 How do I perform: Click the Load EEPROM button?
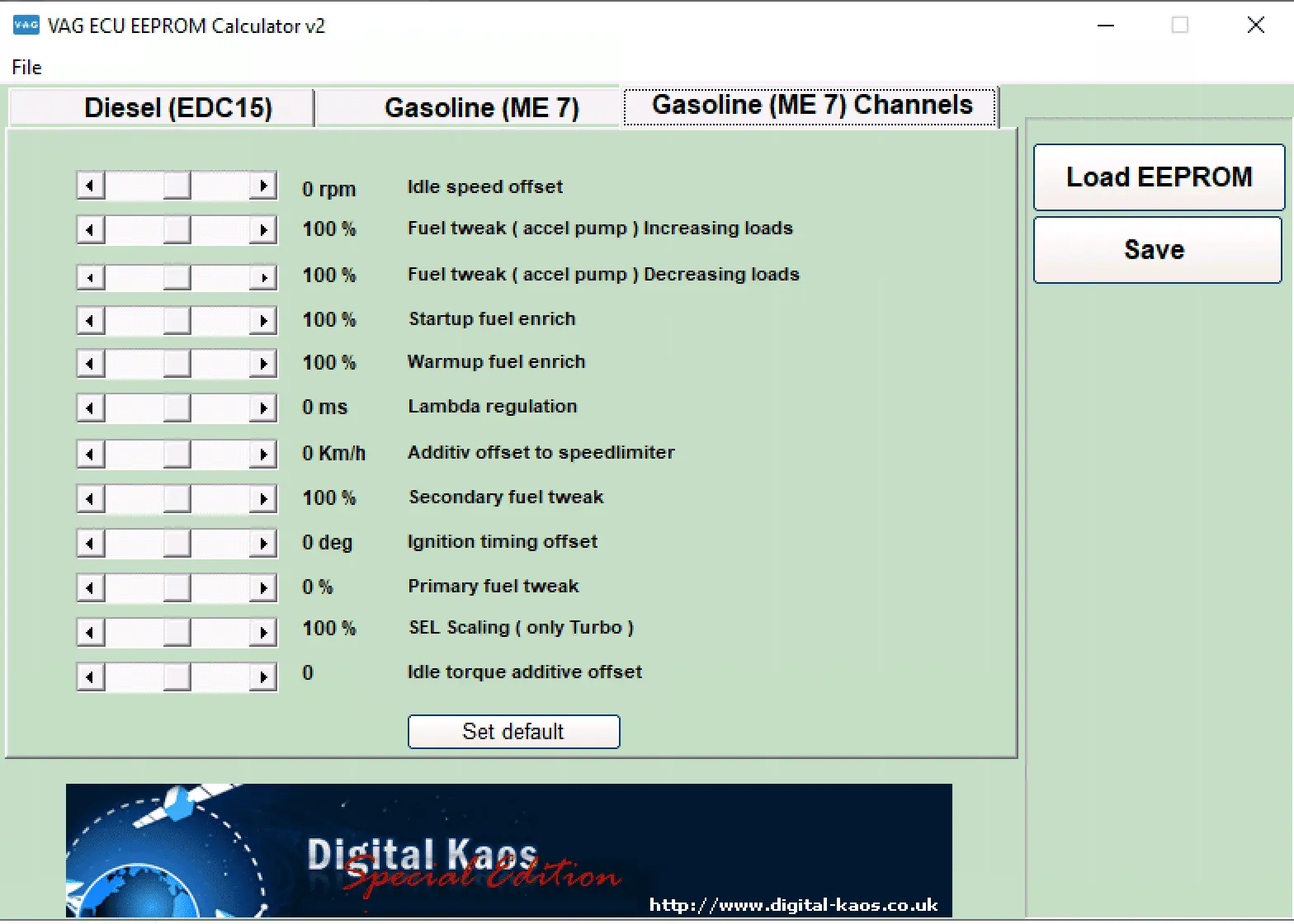[1159, 177]
